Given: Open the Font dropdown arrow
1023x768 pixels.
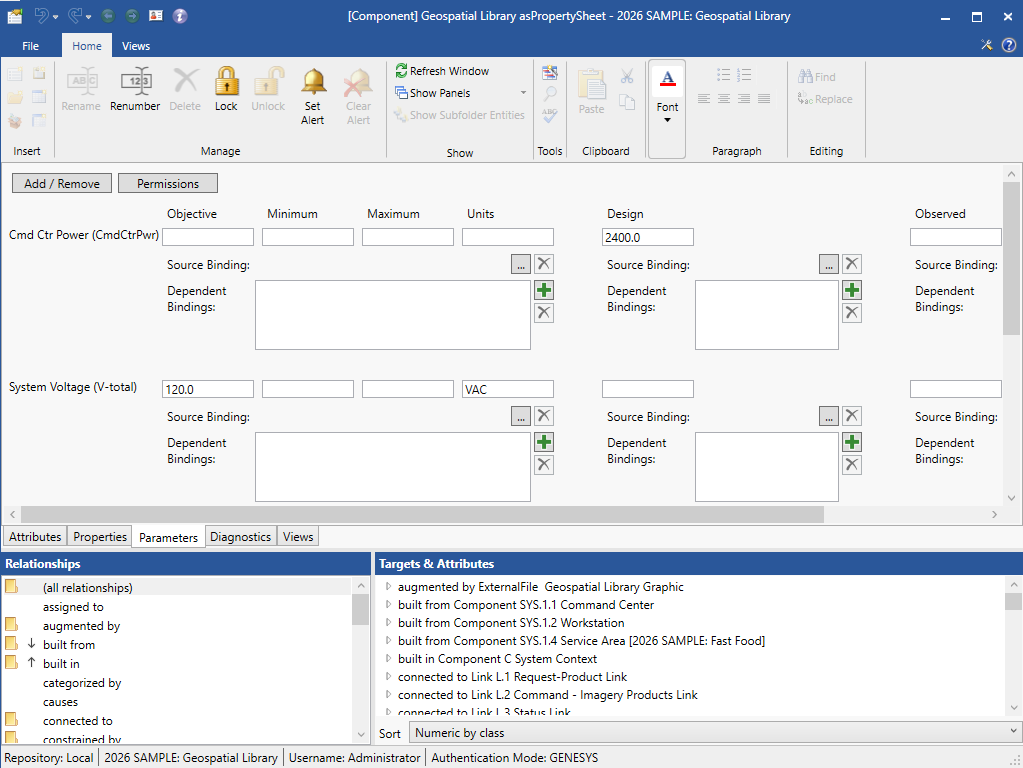Looking at the screenshot, I should pyautogui.click(x=667, y=121).
